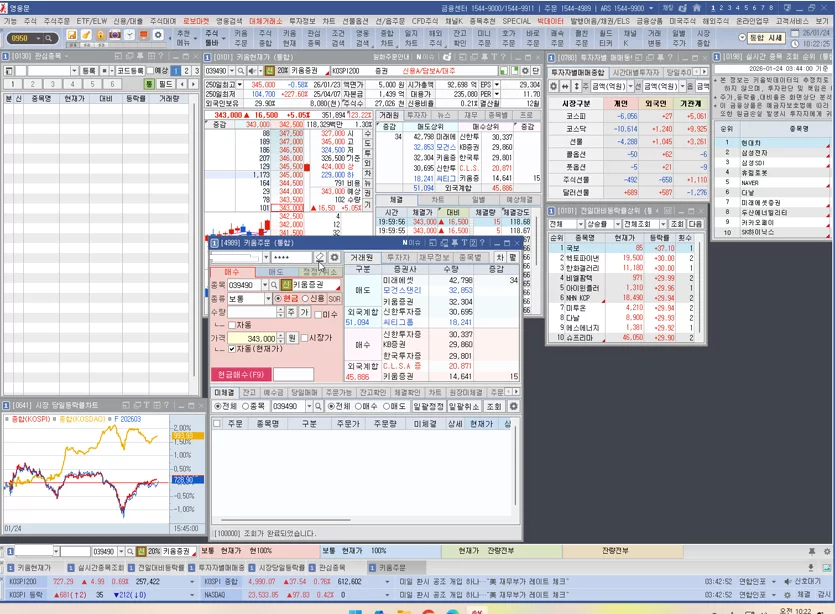Open the camera screen-capture tool in toolbar

click(x=114, y=35)
